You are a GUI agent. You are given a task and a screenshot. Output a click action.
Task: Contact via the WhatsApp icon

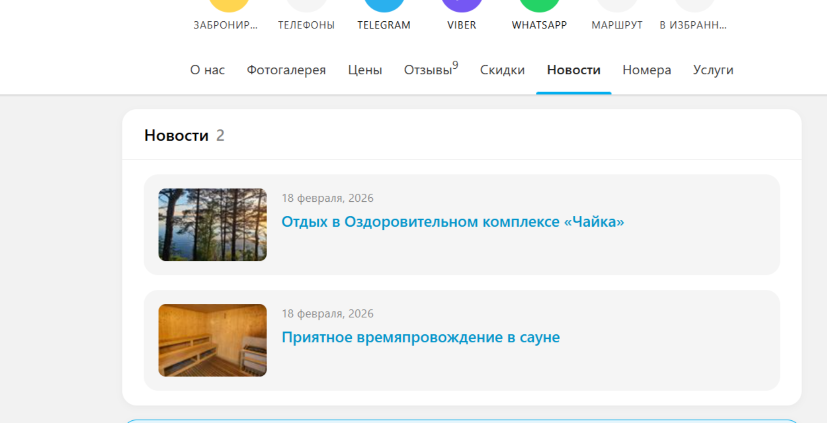(539, 5)
